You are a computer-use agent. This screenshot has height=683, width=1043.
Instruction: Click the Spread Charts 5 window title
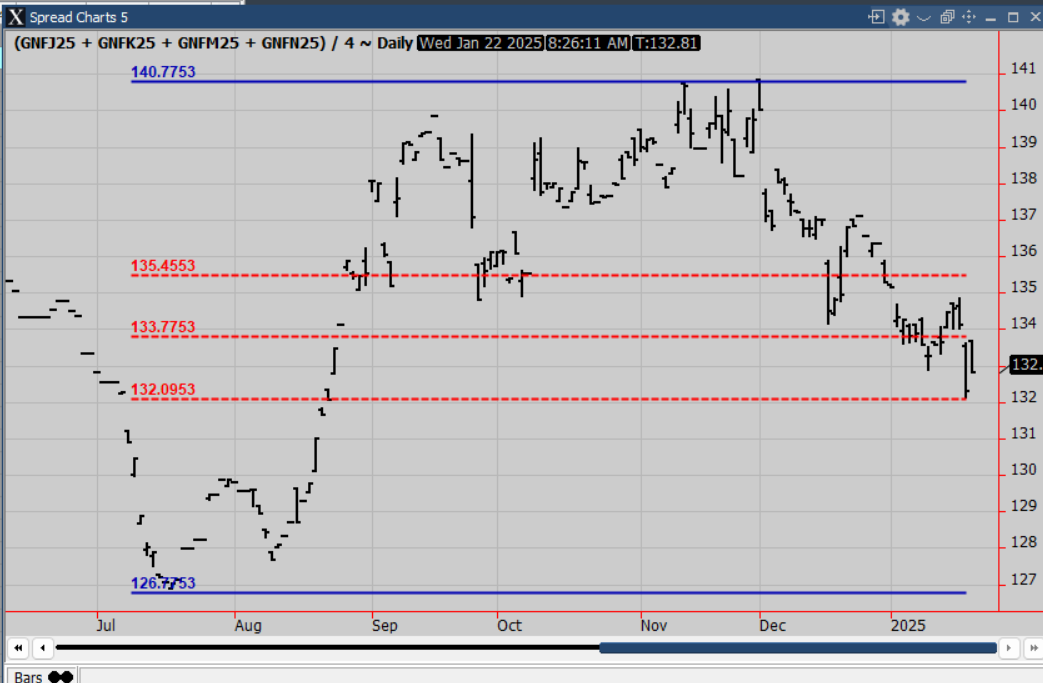pos(78,17)
